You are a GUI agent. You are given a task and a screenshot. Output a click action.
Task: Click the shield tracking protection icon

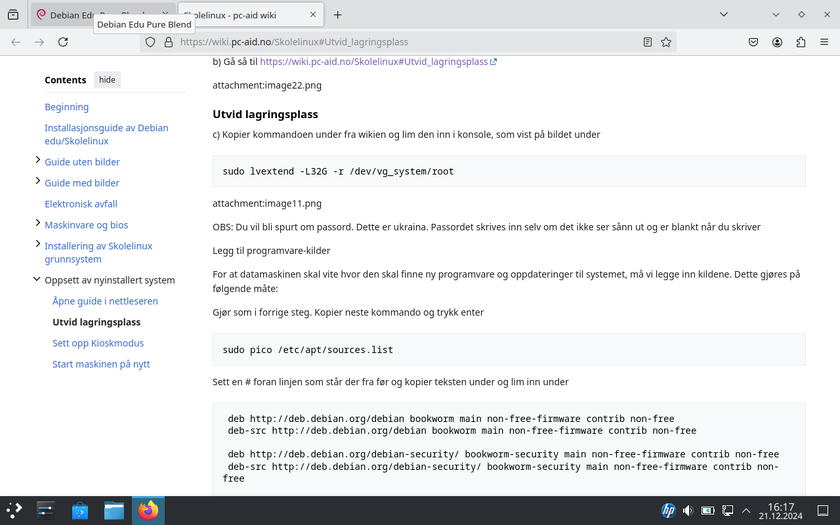point(151,42)
